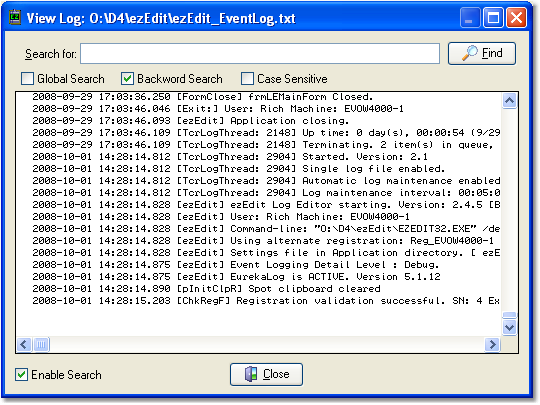This screenshot has width=540, height=405.
Task: Enable the Global Search checkbox
Action: [x=28, y=79]
